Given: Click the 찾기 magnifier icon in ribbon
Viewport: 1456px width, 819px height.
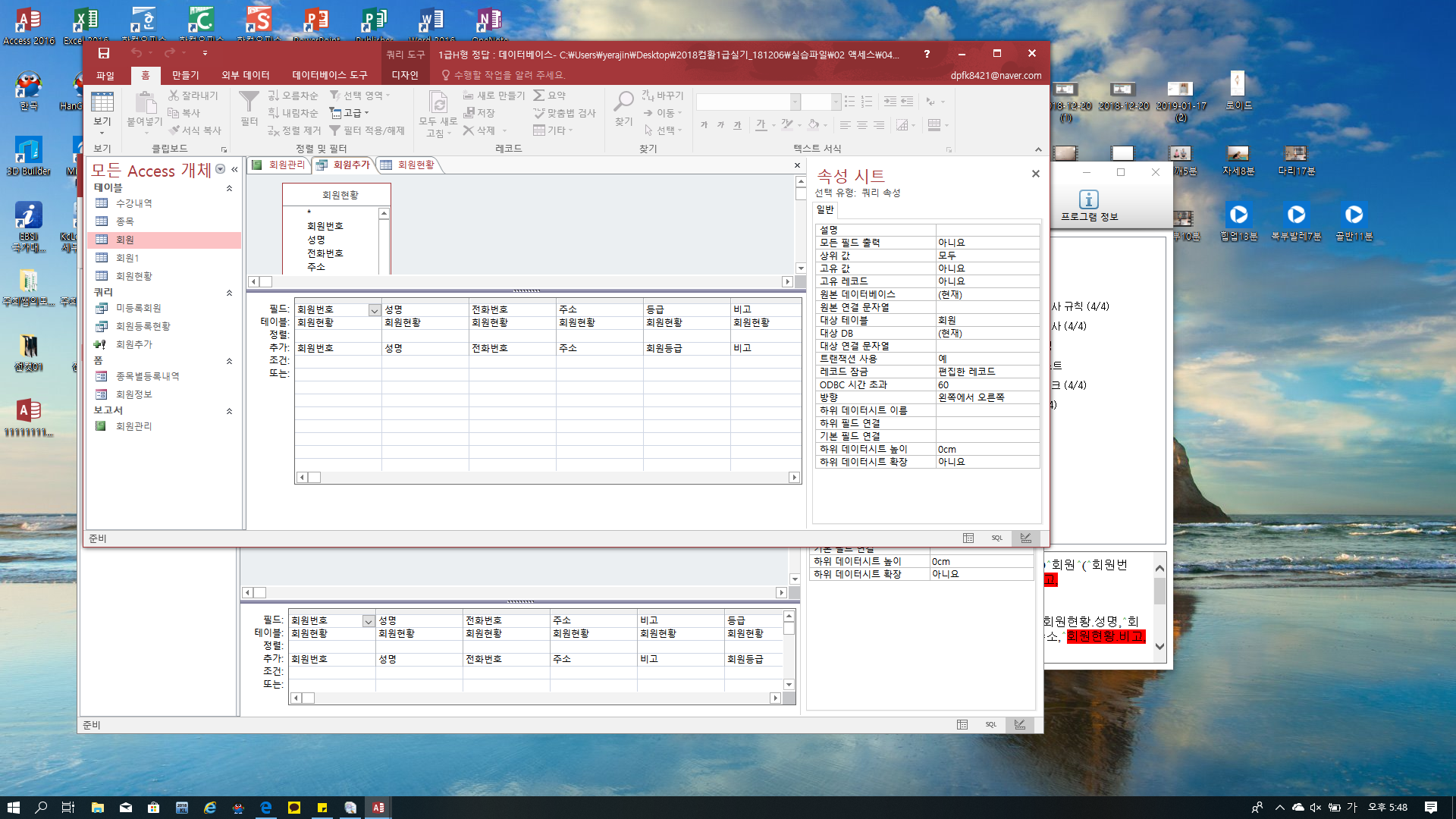Looking at the screenshot, I should pyautogui.click(x=623, y=102).
